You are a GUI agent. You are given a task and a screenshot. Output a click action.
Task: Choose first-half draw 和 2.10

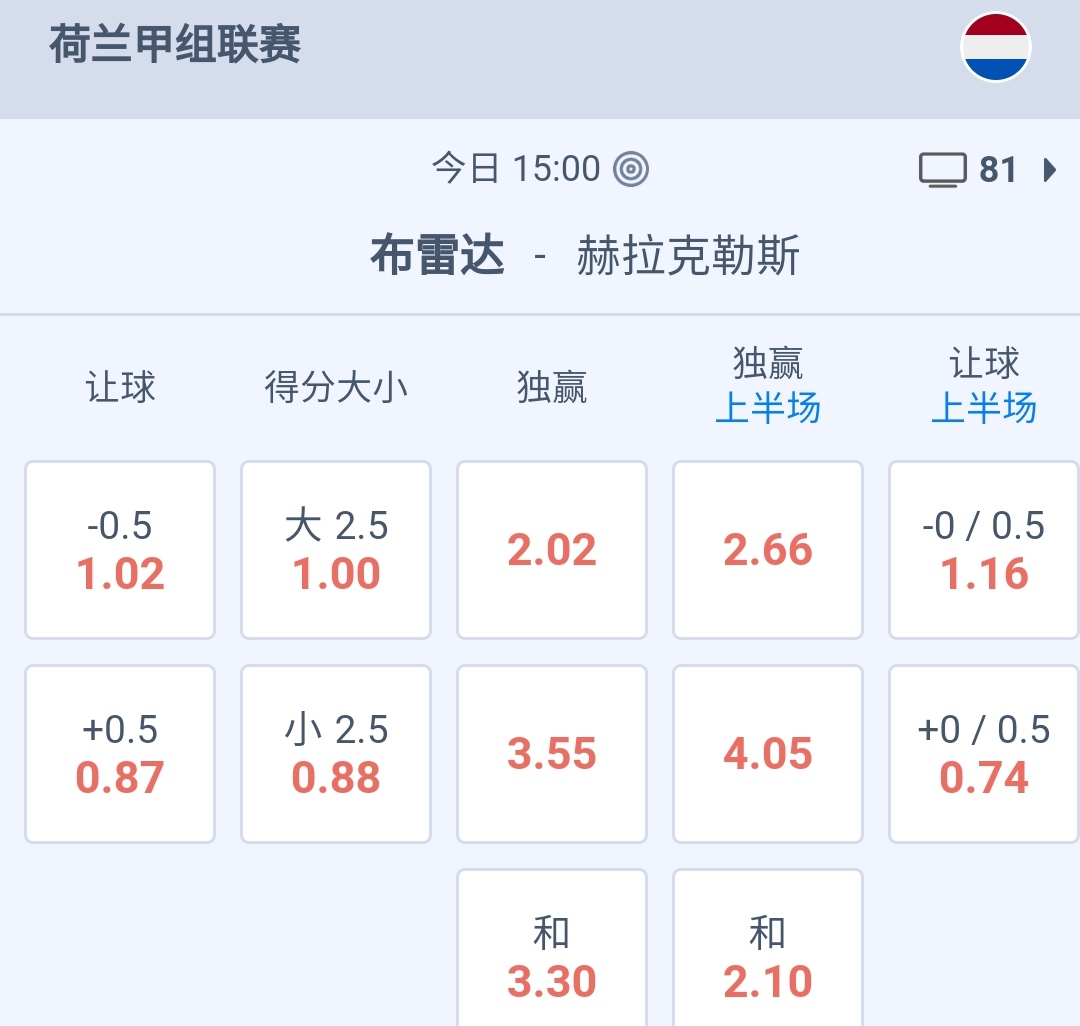pyautogui.click(x=768, y=956)
